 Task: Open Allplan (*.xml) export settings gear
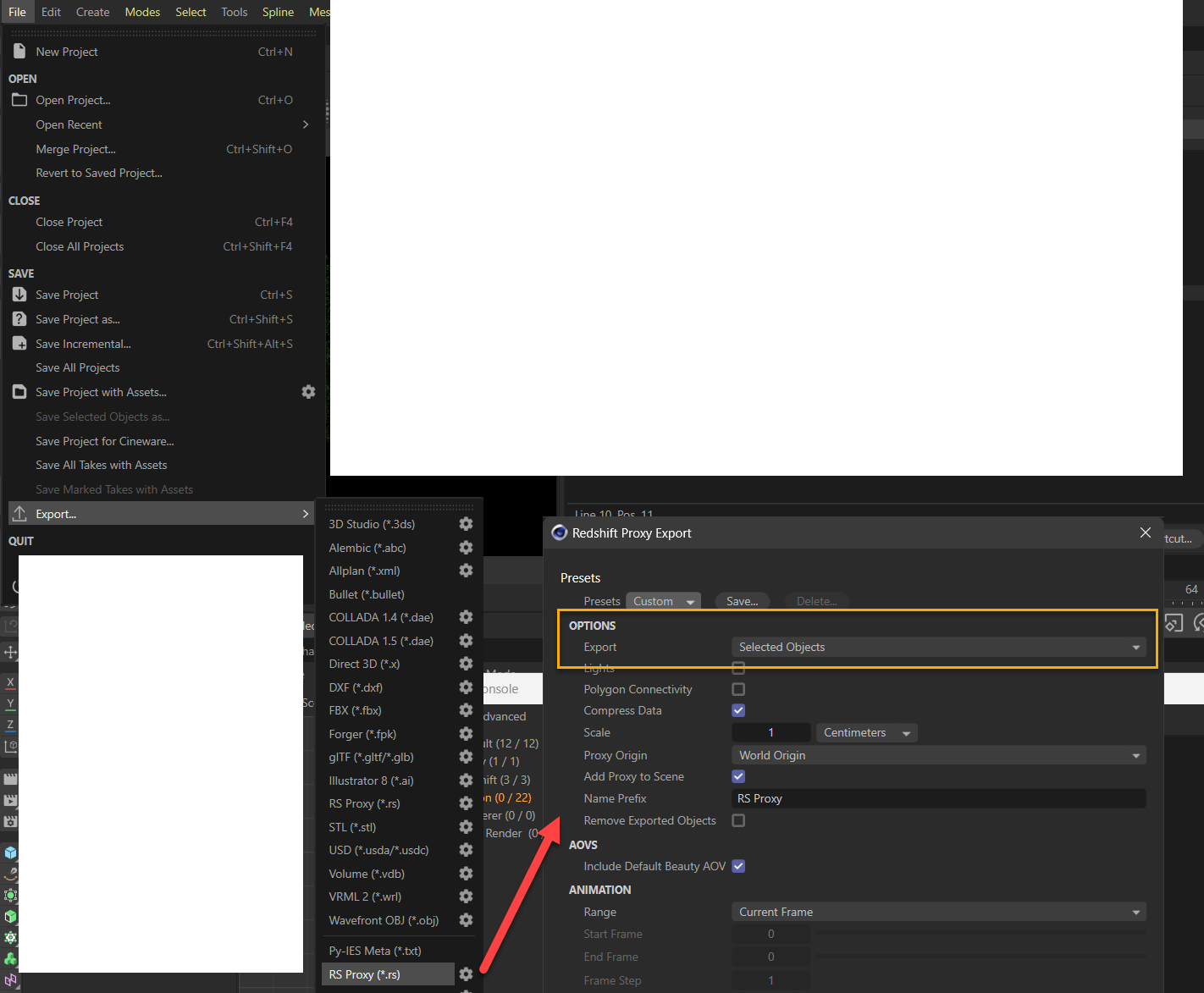(466, 571)
